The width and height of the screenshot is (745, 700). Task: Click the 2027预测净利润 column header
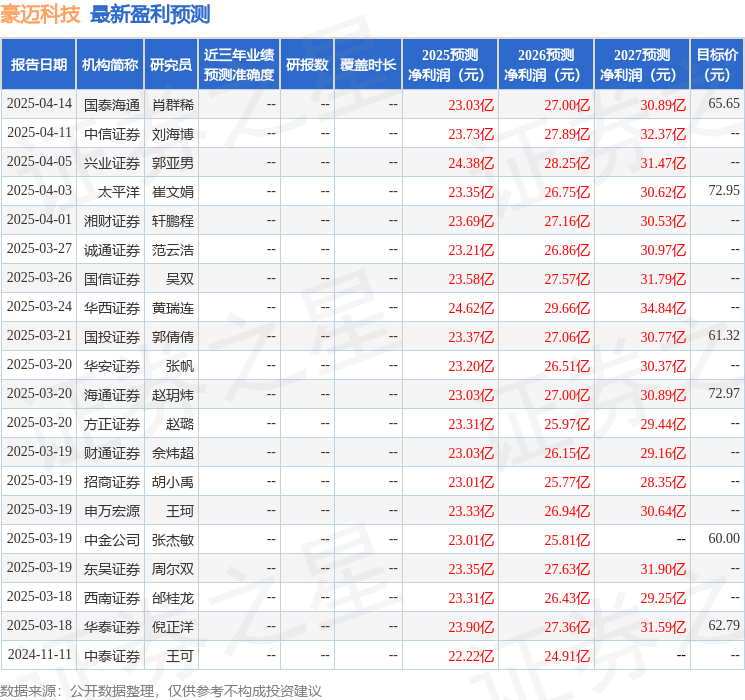(x=642, y=64)
